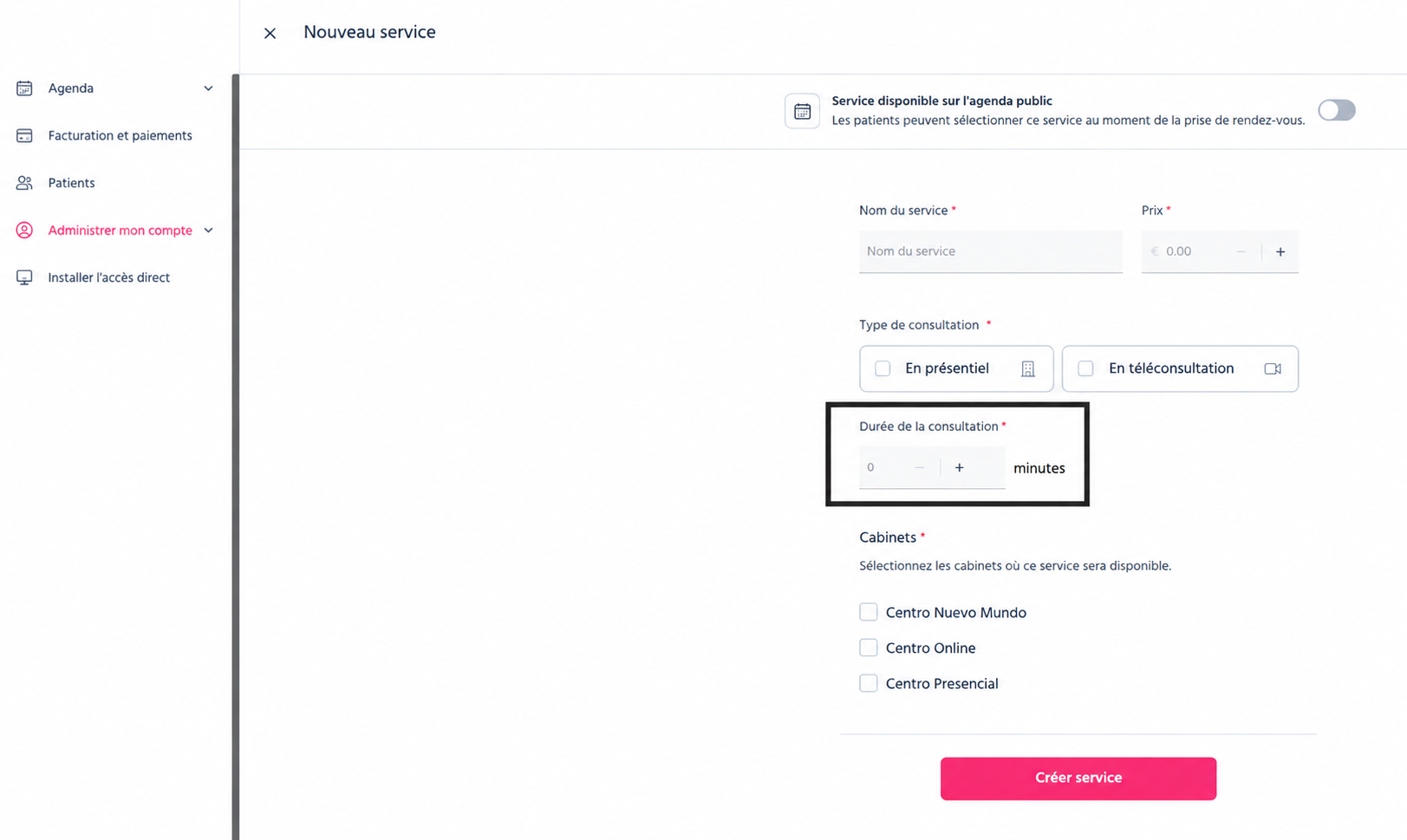
Task: Click the Facturation et paiements card icon
Action: tap(24, 136)
